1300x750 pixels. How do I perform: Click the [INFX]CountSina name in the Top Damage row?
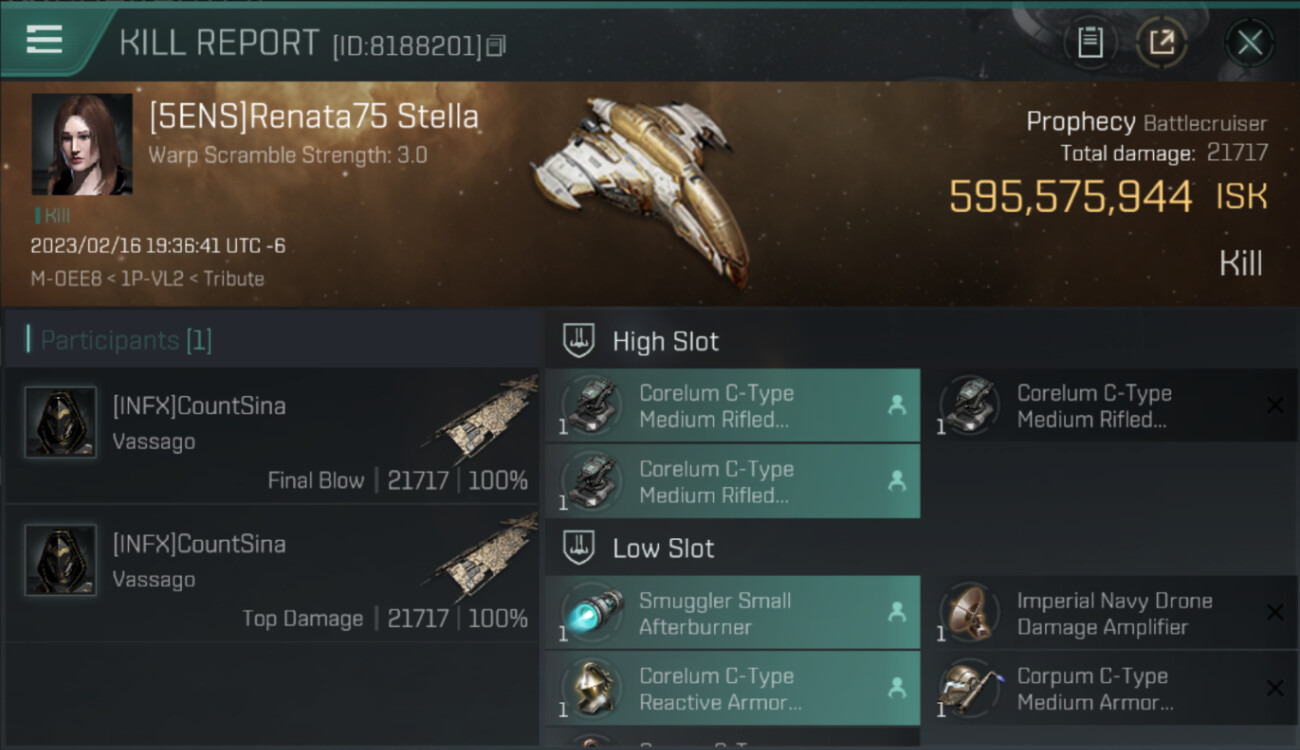[199, 544]
